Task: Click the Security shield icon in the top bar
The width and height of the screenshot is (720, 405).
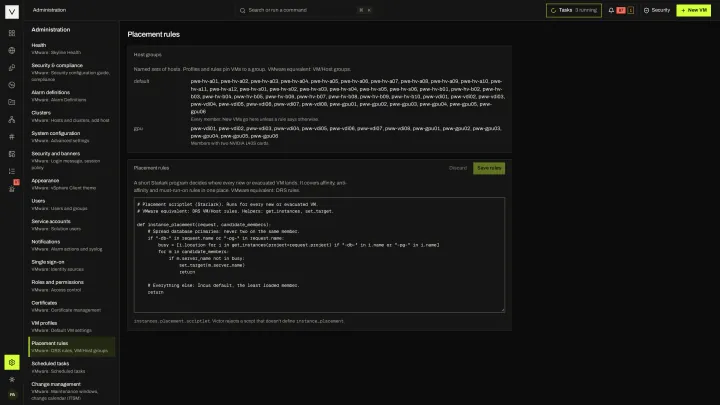Action: pos(646,10)
